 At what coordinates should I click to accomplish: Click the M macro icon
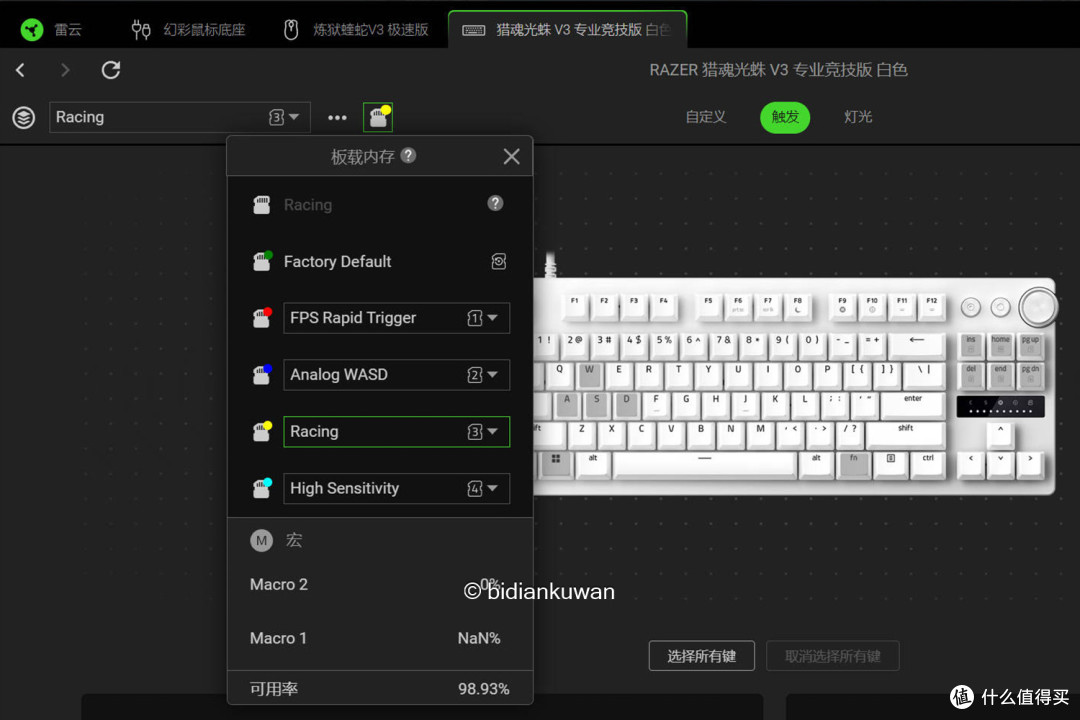[261, 541]
